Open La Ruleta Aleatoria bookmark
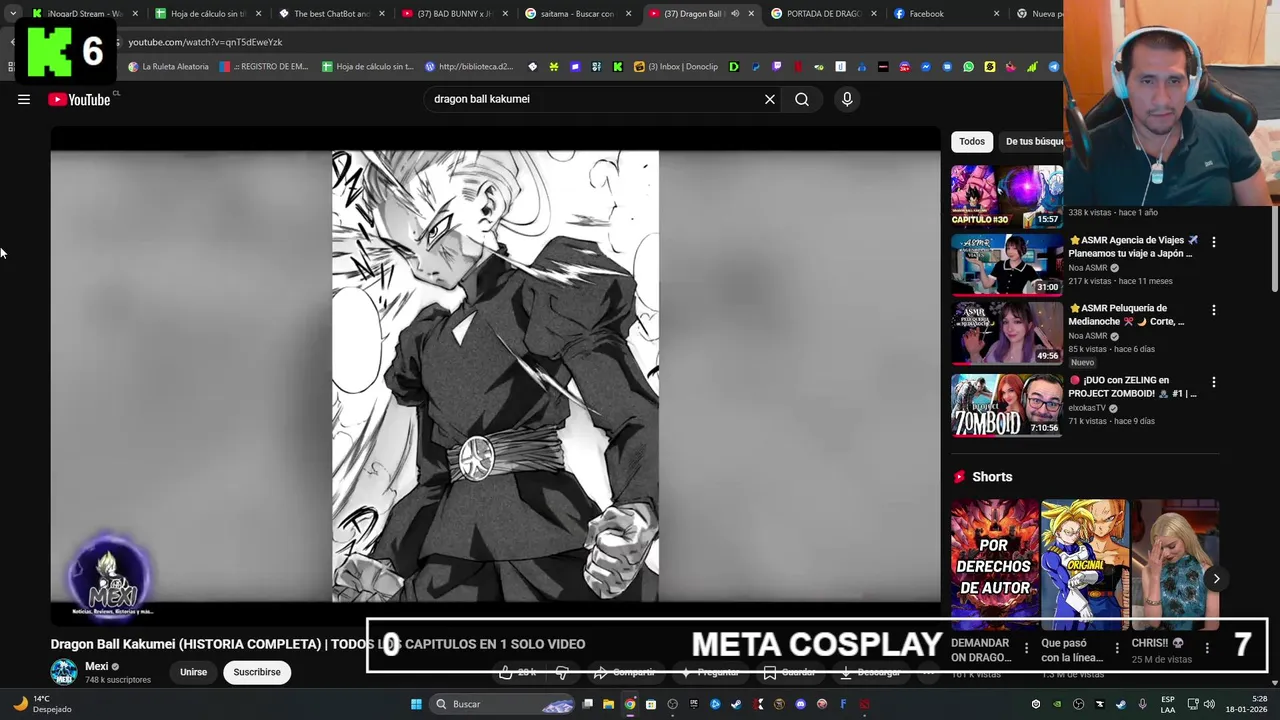 pyautogui.click(x=168, y=67)
